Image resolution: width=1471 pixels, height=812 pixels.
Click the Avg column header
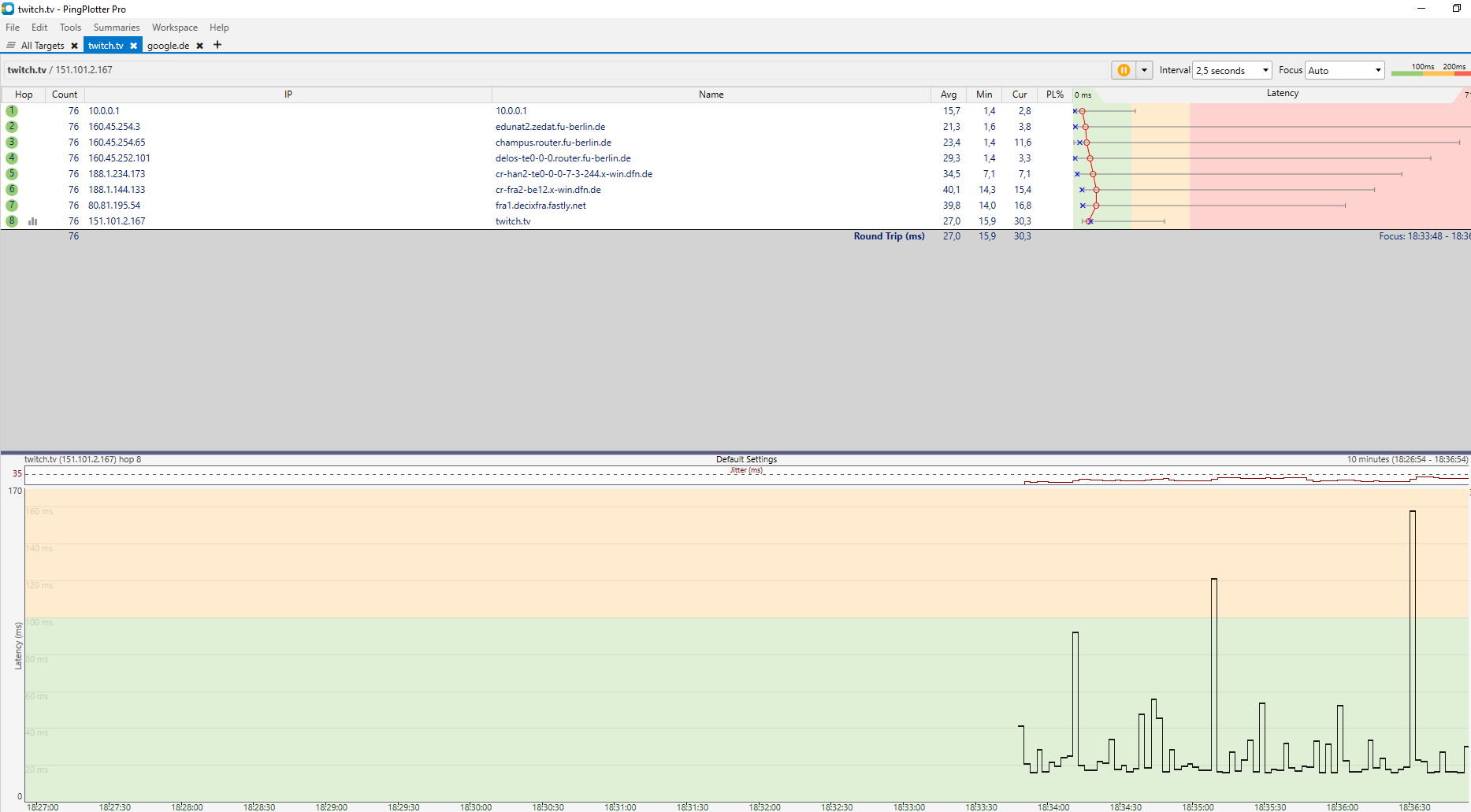tap(949, 95)
